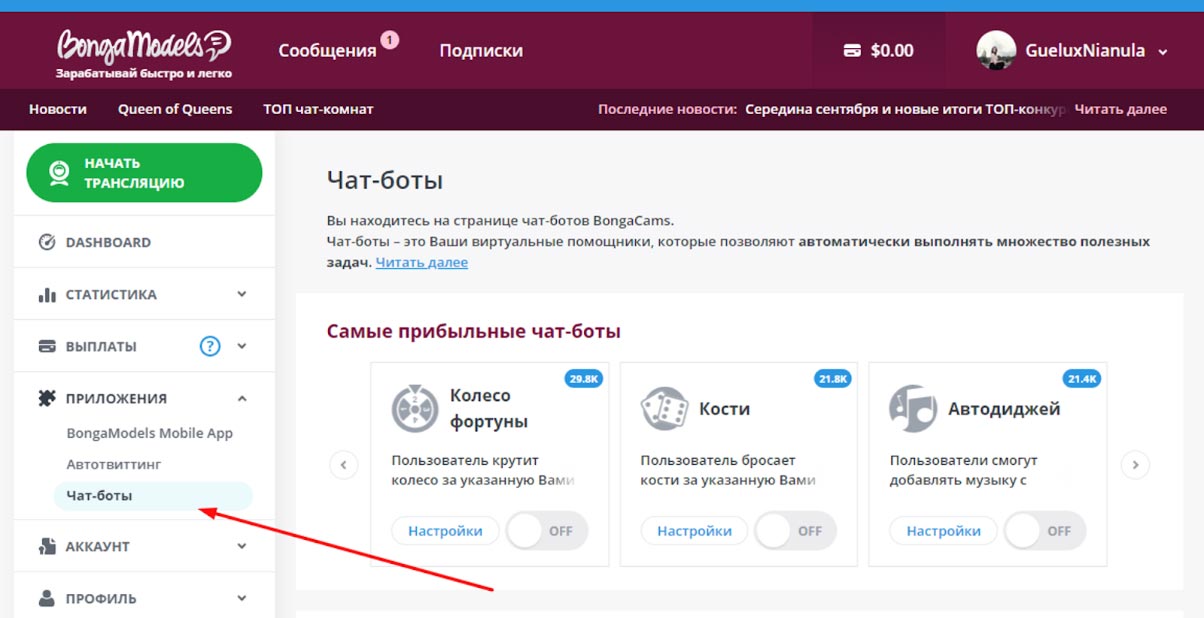Image resolution: width=1204 pixels, height=618 pixels.
Task: Click the 21.8K badge on Кости
Action: pyautogui.click(x=832, y=379)
